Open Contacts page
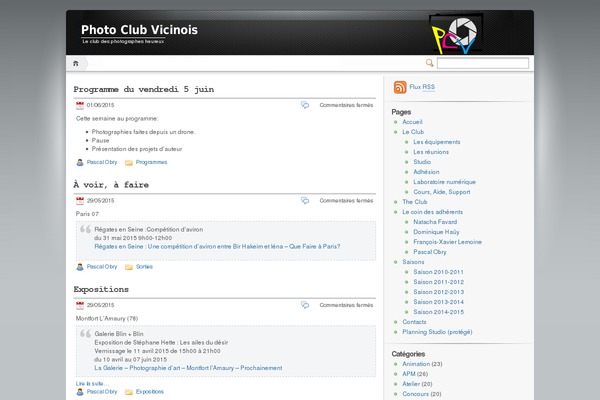This screenshot has height=400, width=600. point(414,322)
